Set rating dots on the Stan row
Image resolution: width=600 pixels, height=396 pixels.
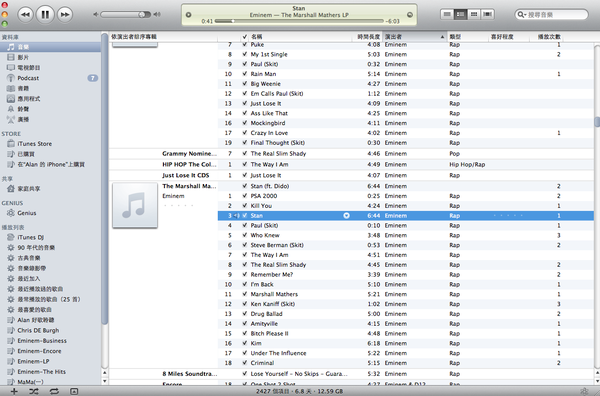coord(508,215)
